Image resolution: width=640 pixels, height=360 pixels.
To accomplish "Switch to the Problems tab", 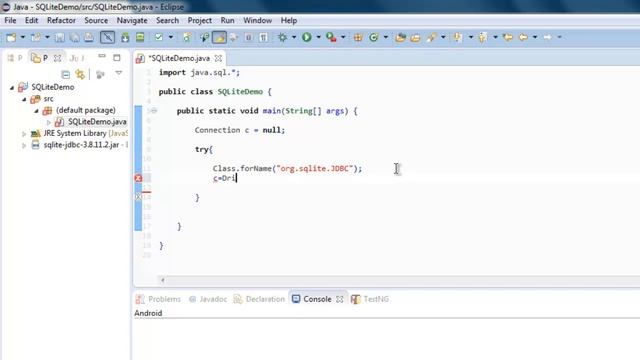I will [158, 299].
